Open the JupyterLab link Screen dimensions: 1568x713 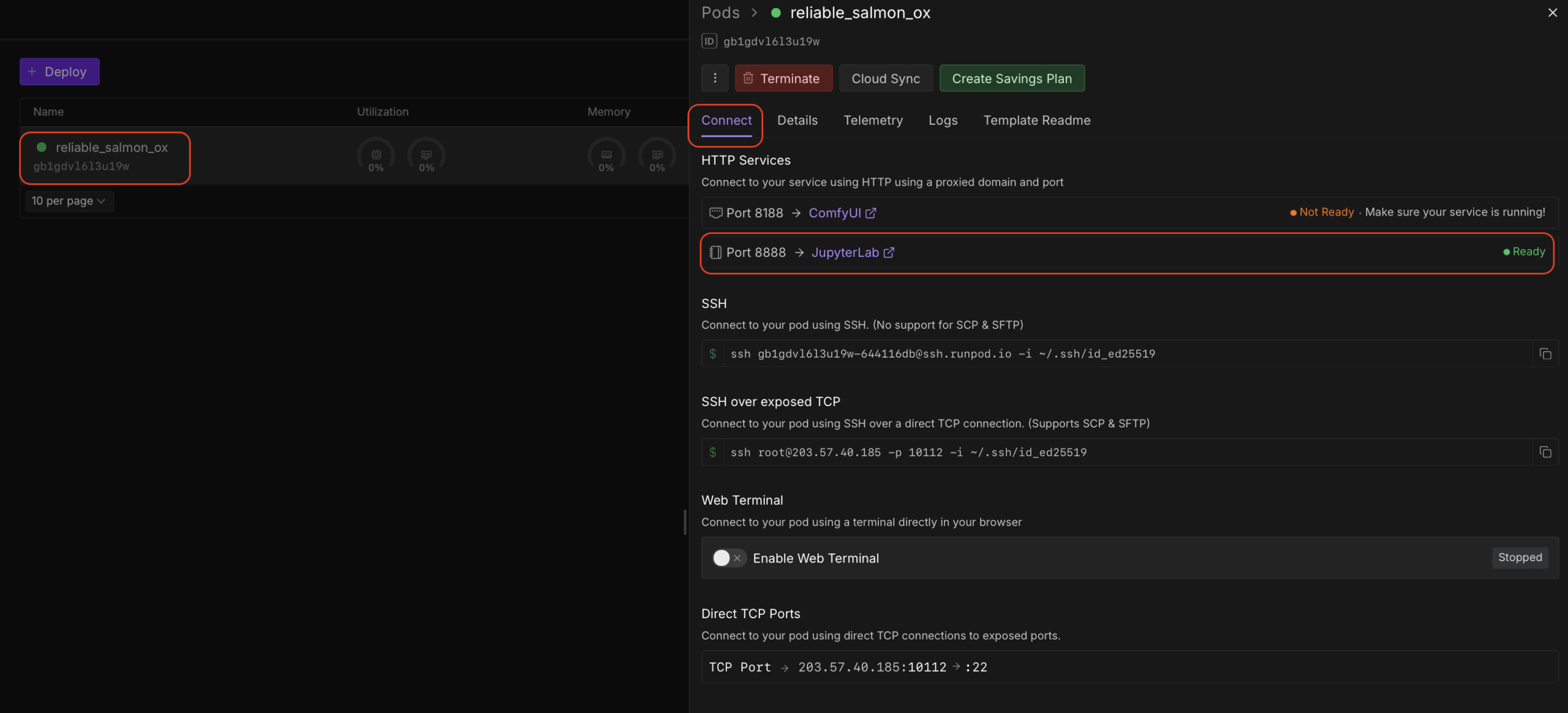845,252
